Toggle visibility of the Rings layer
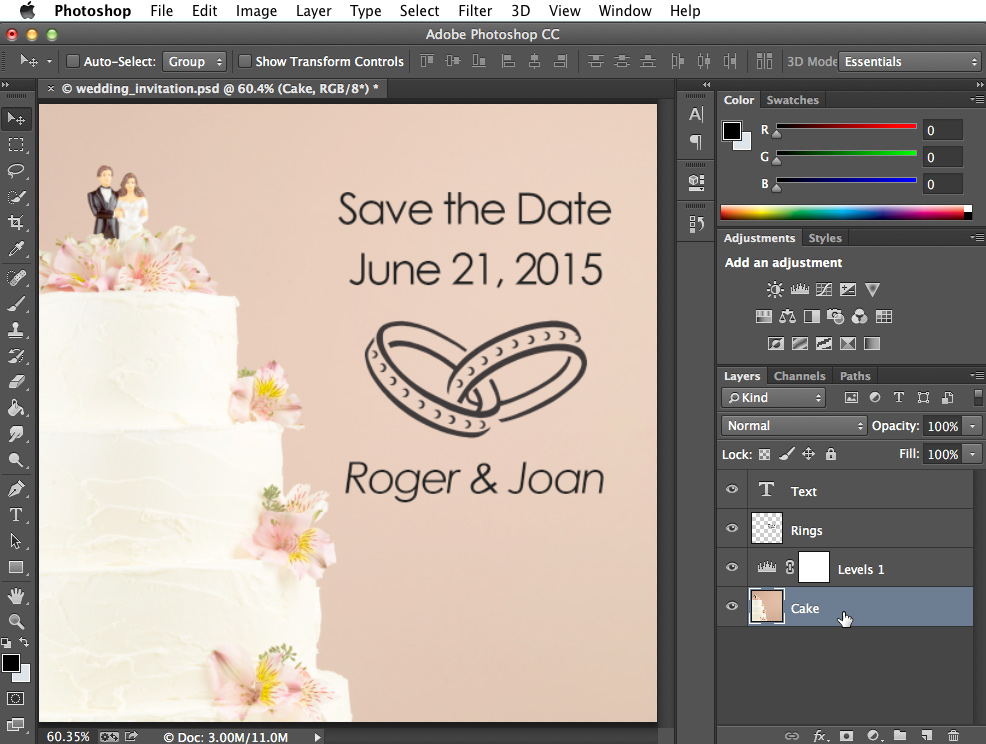Viewport: 986px width, 744px height. [731, 528]
